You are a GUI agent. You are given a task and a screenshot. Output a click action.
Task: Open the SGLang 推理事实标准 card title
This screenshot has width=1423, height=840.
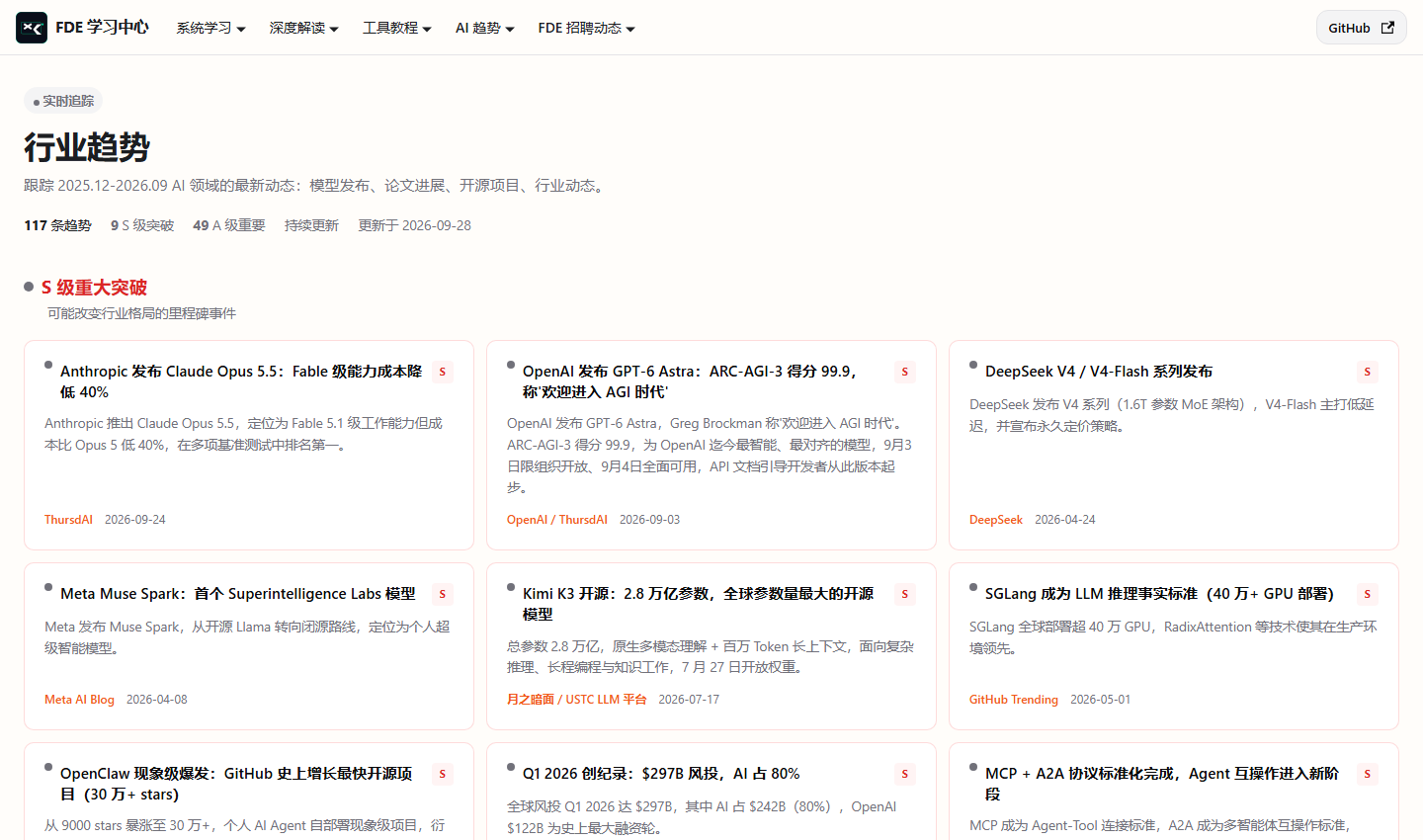pyautogui.click(x=1159, y=594)
